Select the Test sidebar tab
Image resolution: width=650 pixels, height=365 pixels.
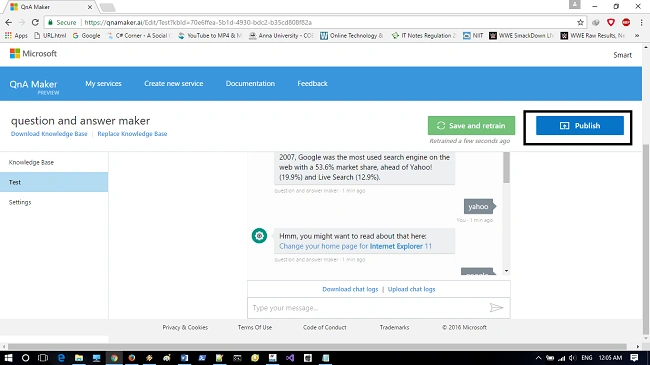pos(54,182)
